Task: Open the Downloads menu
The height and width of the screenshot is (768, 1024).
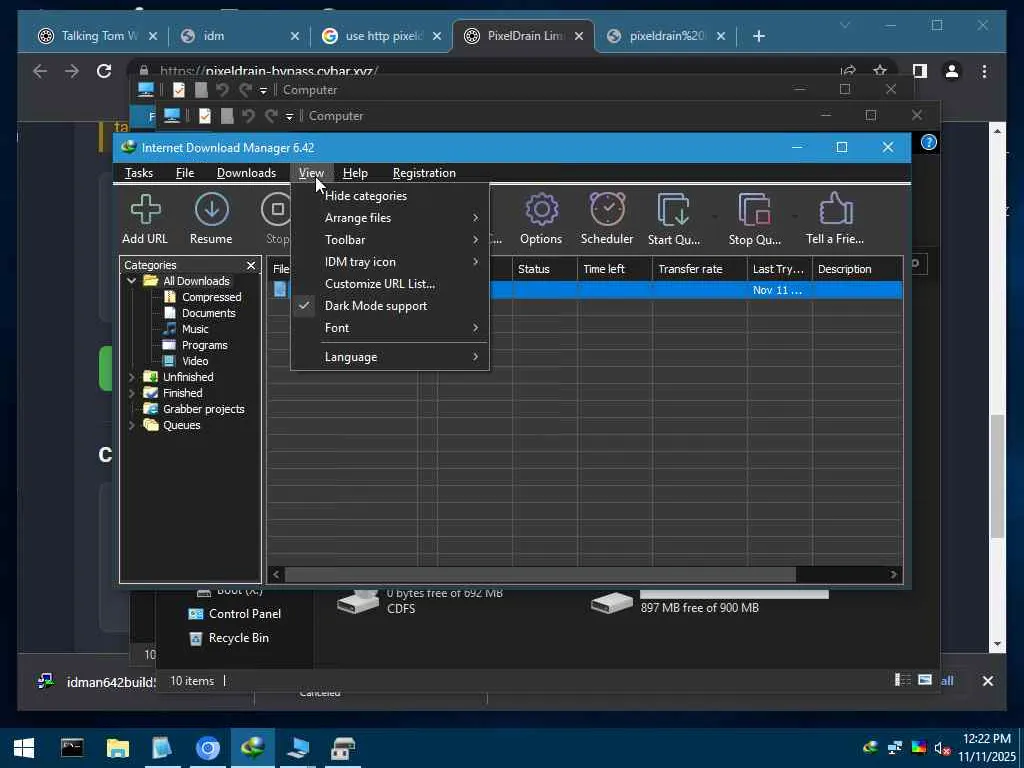Action: pyautogui.click(x=246, y=173)
